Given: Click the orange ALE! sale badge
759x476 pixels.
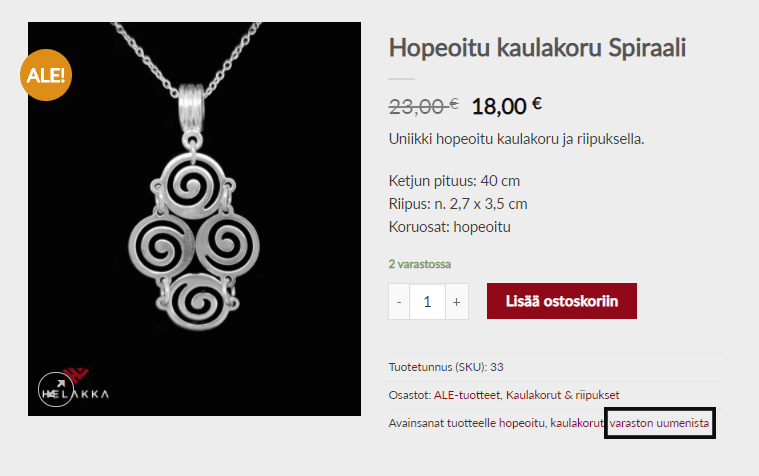Looking at the screenshot, I should (x=46, y=75).
